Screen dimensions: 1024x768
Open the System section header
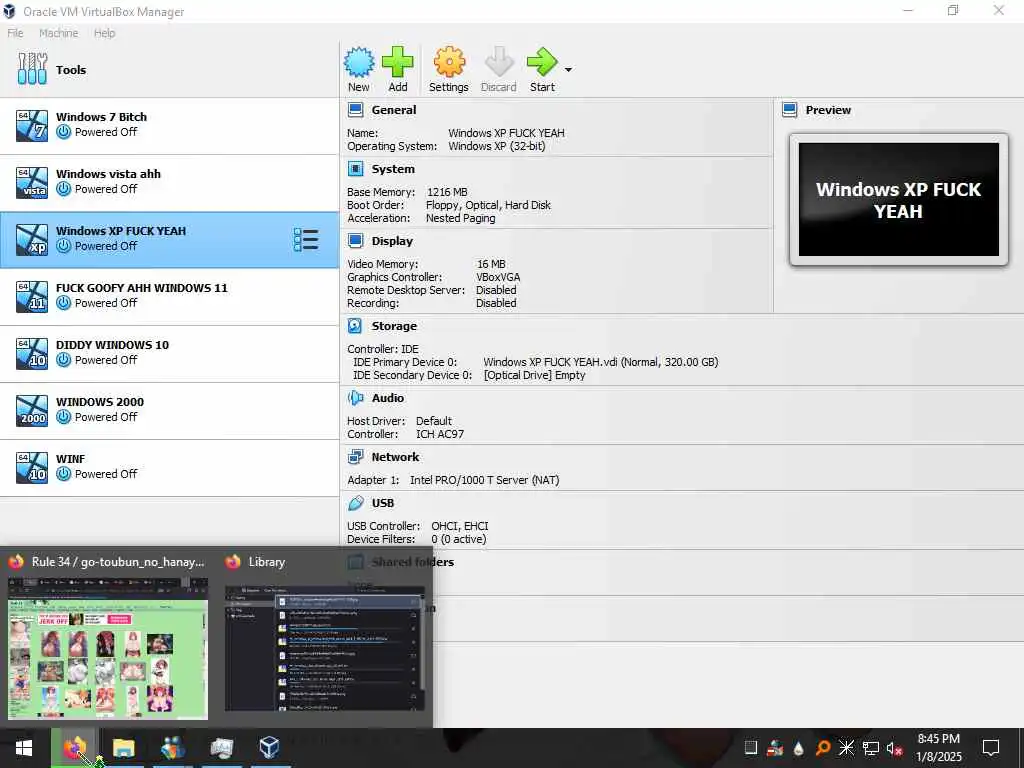click(393, 168)
